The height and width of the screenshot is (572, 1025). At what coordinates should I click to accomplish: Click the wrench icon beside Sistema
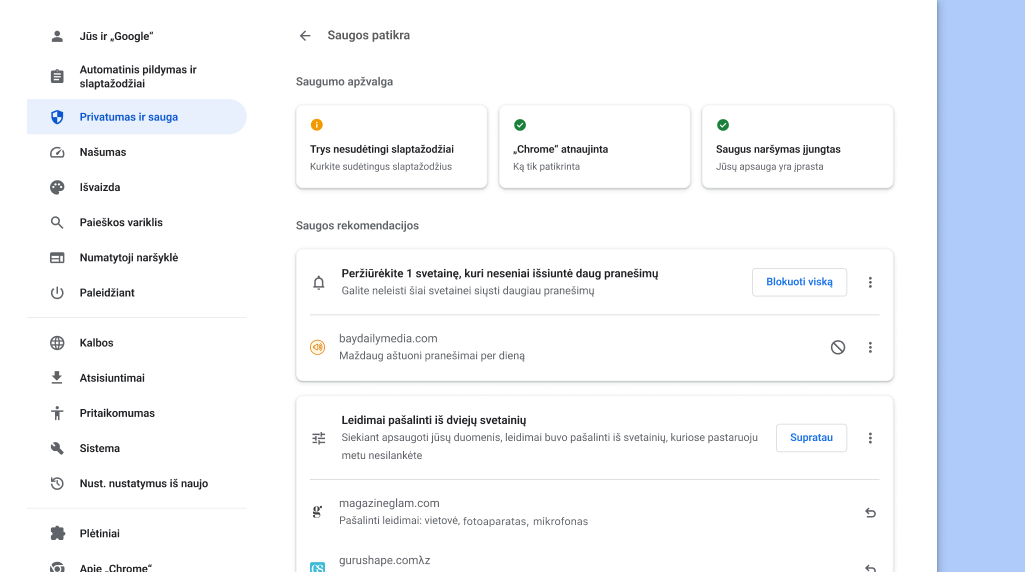(57, 448)
